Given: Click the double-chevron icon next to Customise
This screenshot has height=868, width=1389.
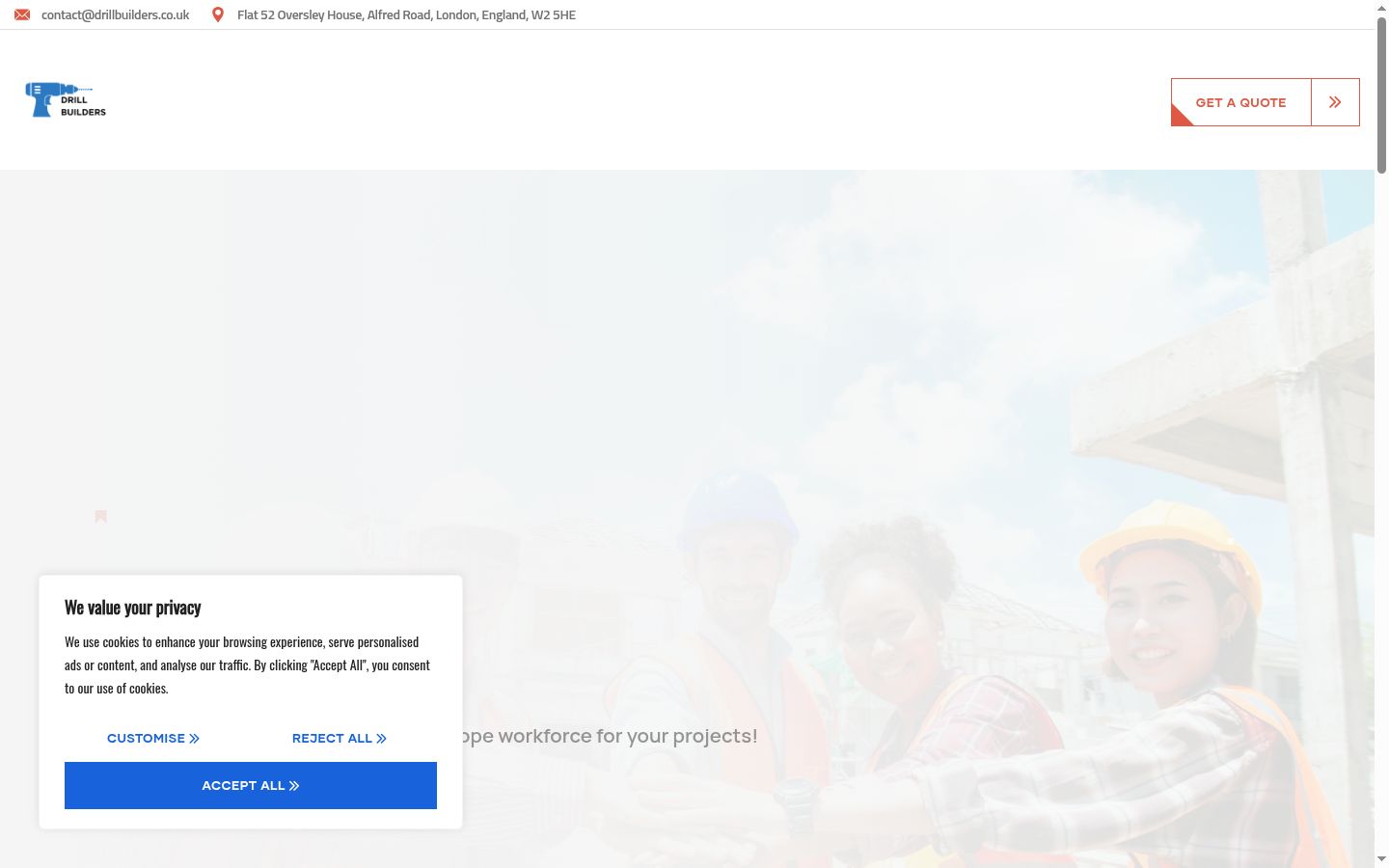Looking at the screenshot, I should pos(194,739).
